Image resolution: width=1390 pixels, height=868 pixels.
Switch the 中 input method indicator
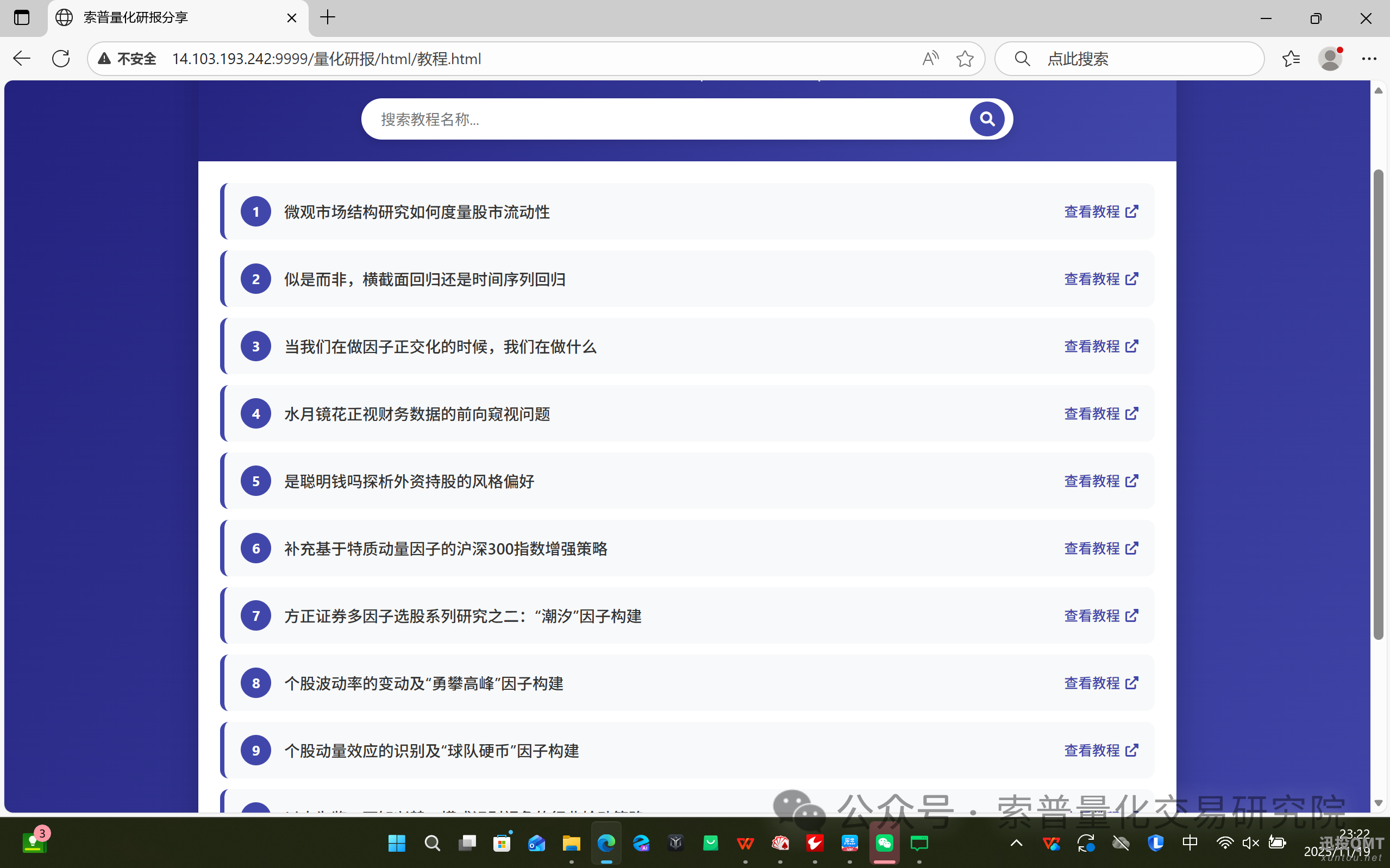pyautogui.click(x=1189, y=842)
